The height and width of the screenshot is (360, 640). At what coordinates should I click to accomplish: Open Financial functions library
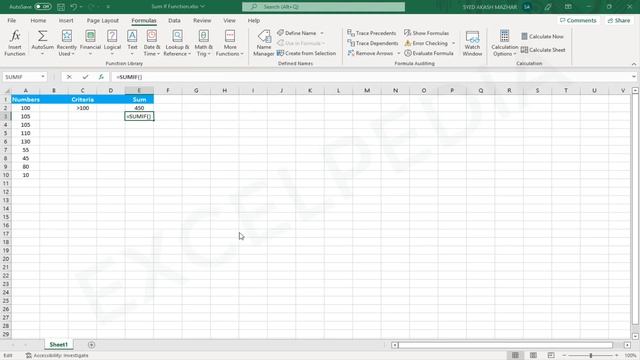coord(90,43)
